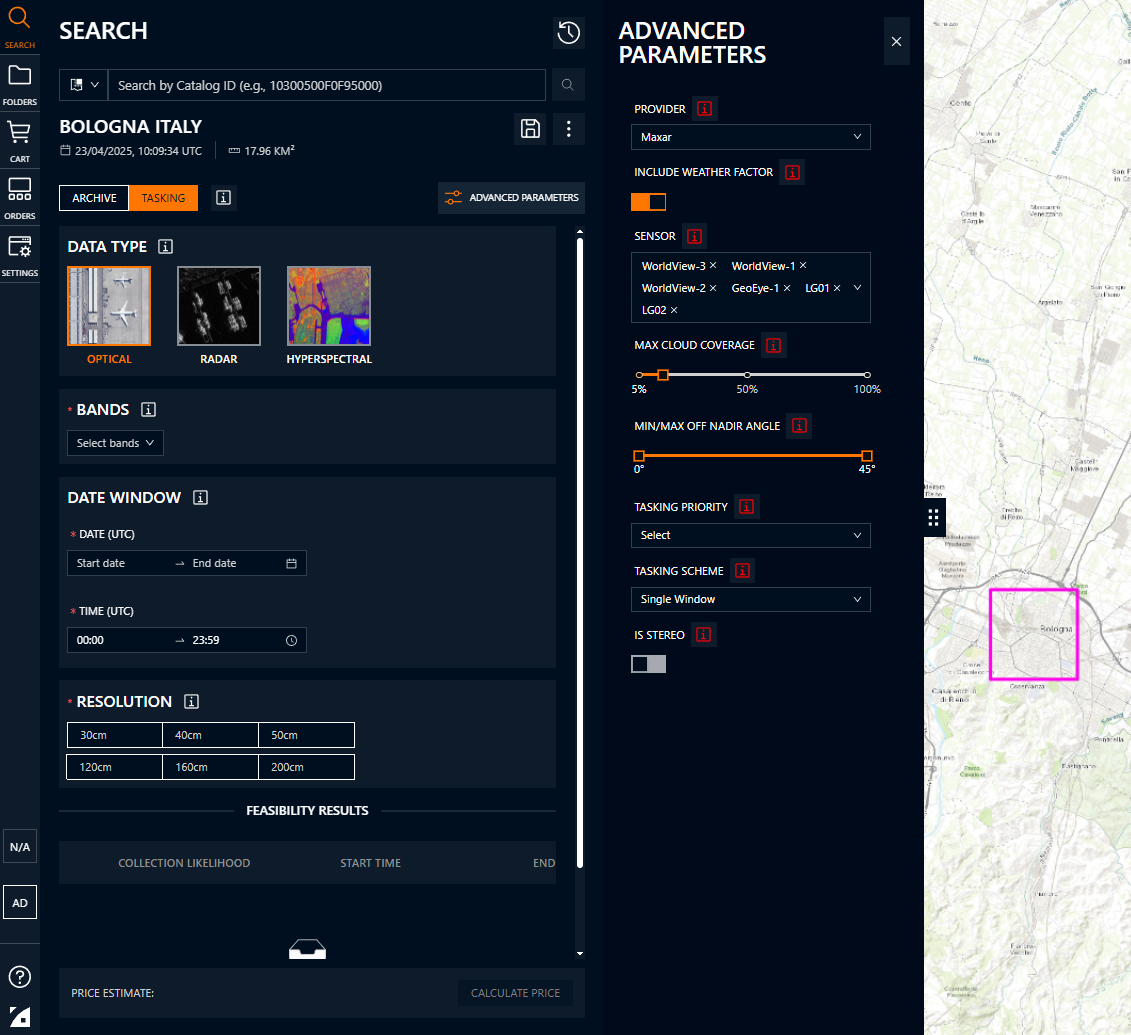Screen dimensions: 1131x1035
Task: Show info for Max Cloud Coverage
Action: click(773, 345)
